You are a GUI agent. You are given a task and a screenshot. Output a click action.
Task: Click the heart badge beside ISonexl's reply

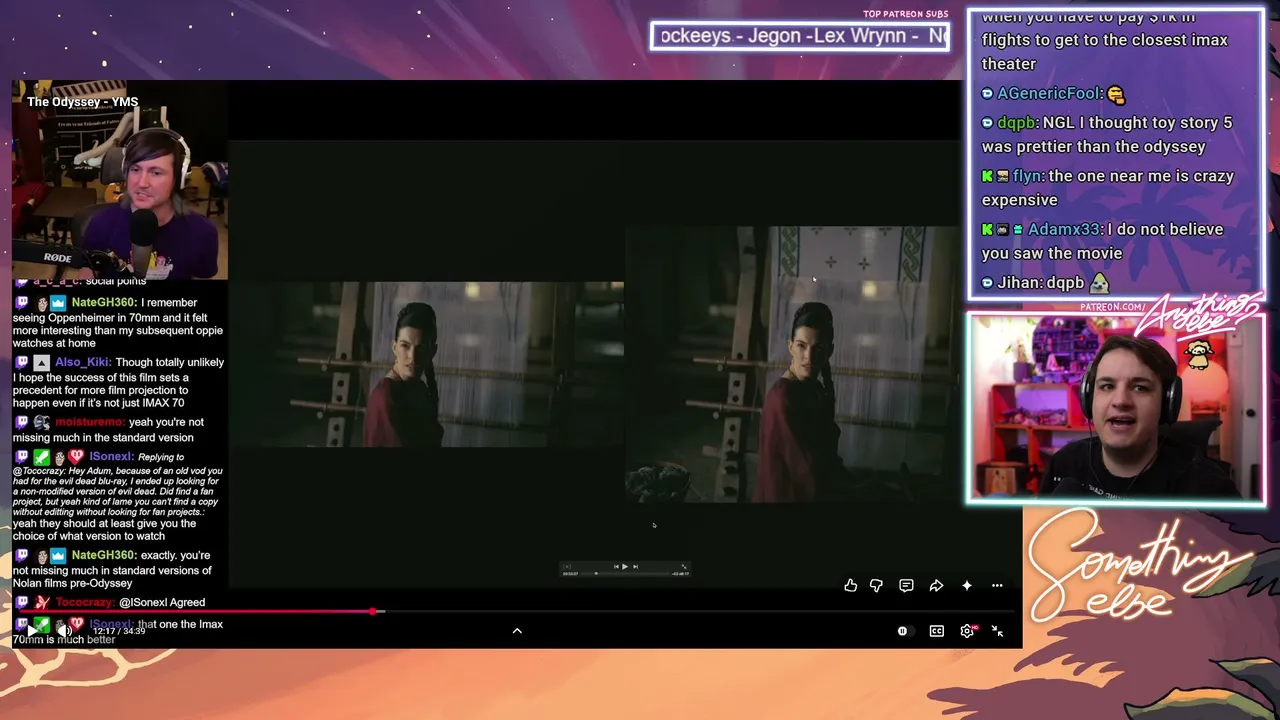[x=76, y=456]
